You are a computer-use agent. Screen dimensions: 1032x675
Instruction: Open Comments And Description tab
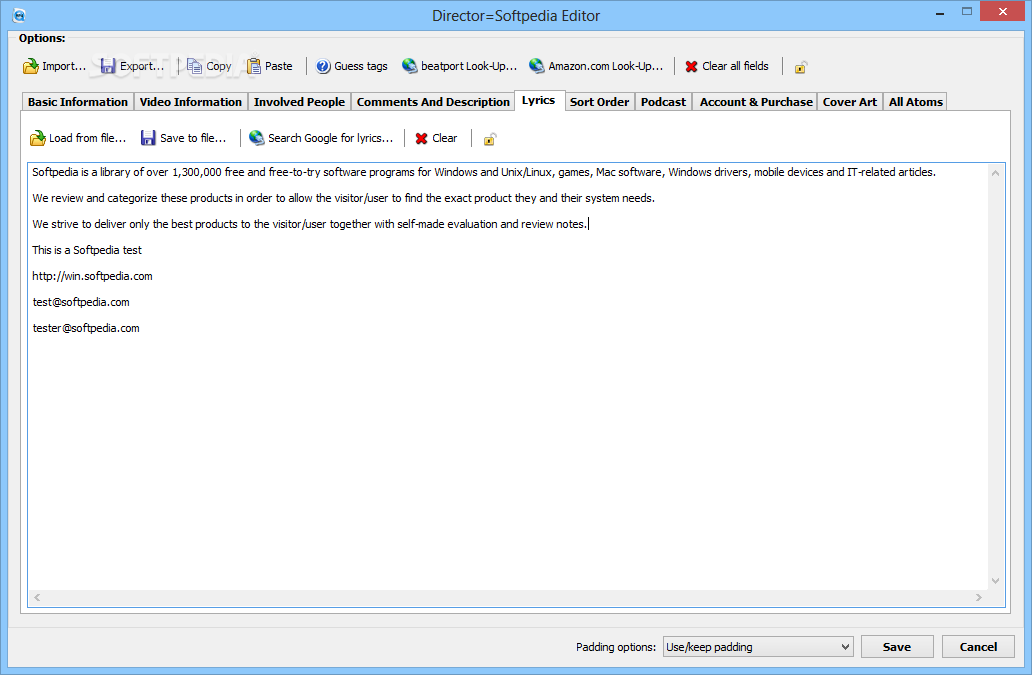(x=433, y=102)
